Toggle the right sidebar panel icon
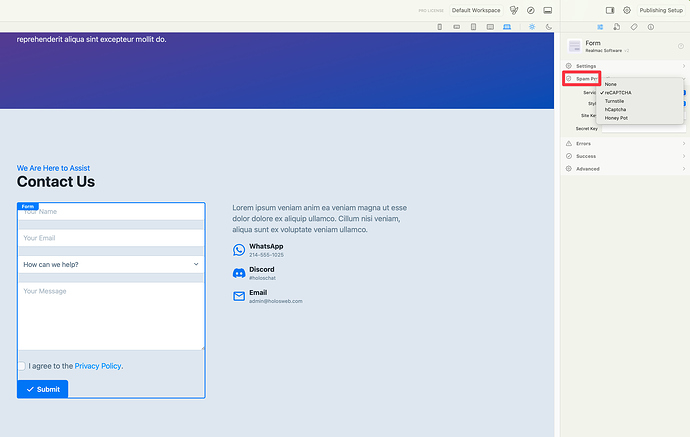This screenshot has height=437, width=690. (610, 10)
